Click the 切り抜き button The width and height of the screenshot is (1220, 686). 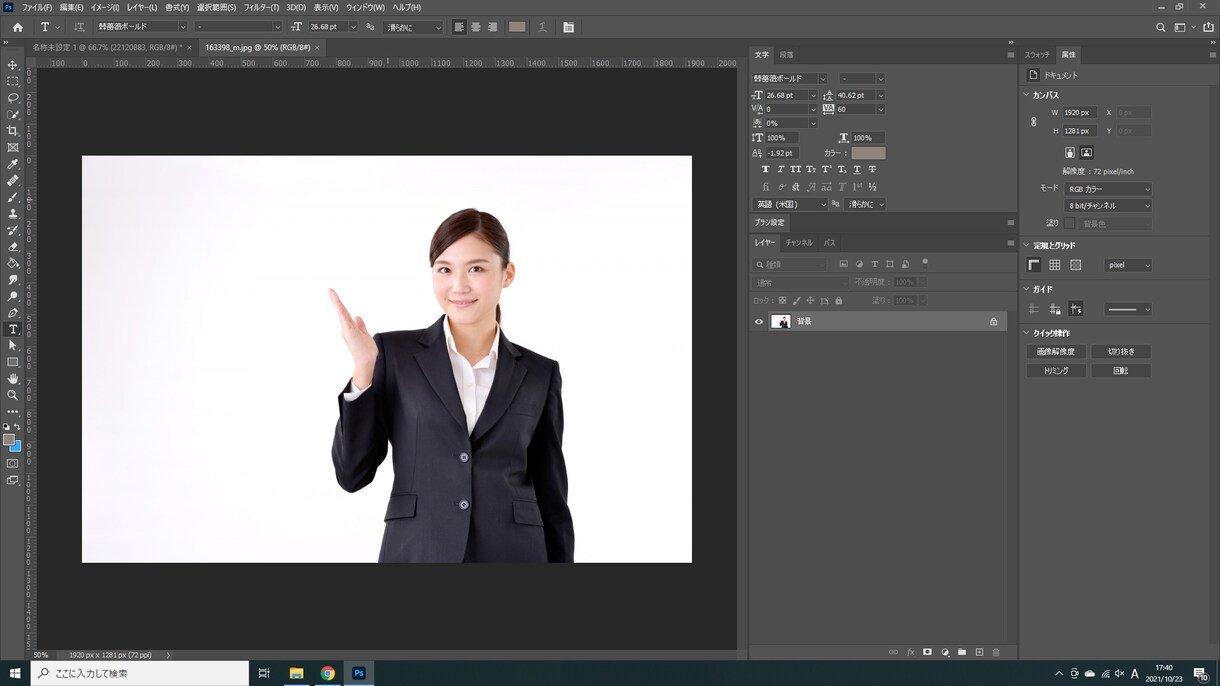1121,352
